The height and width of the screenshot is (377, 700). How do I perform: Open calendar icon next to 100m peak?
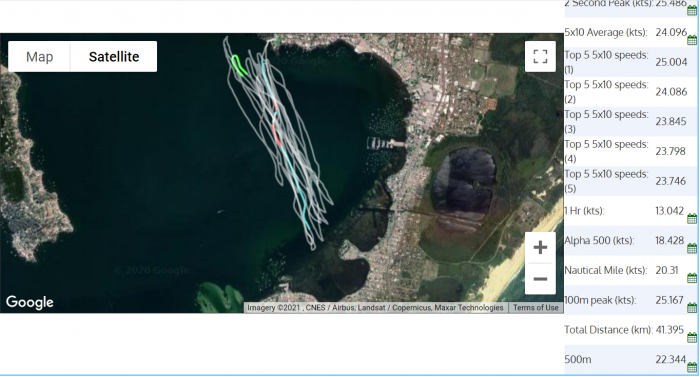point(692,308)
